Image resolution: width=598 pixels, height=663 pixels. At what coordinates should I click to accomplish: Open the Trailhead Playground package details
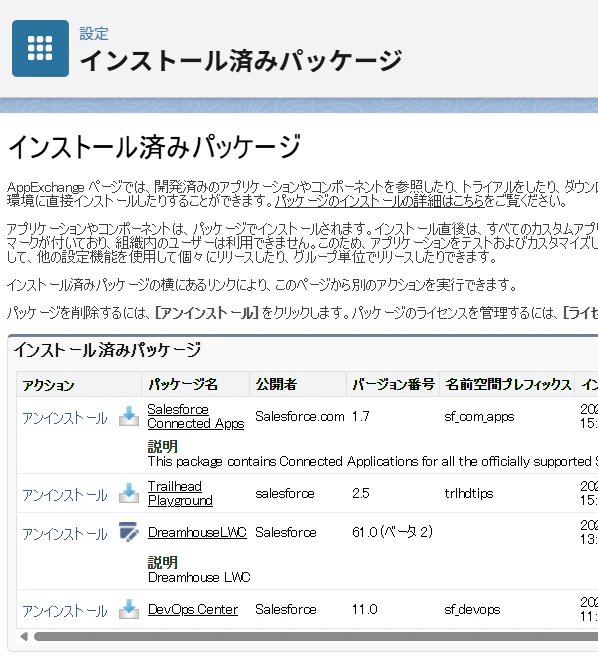click(x=180, y=493)
